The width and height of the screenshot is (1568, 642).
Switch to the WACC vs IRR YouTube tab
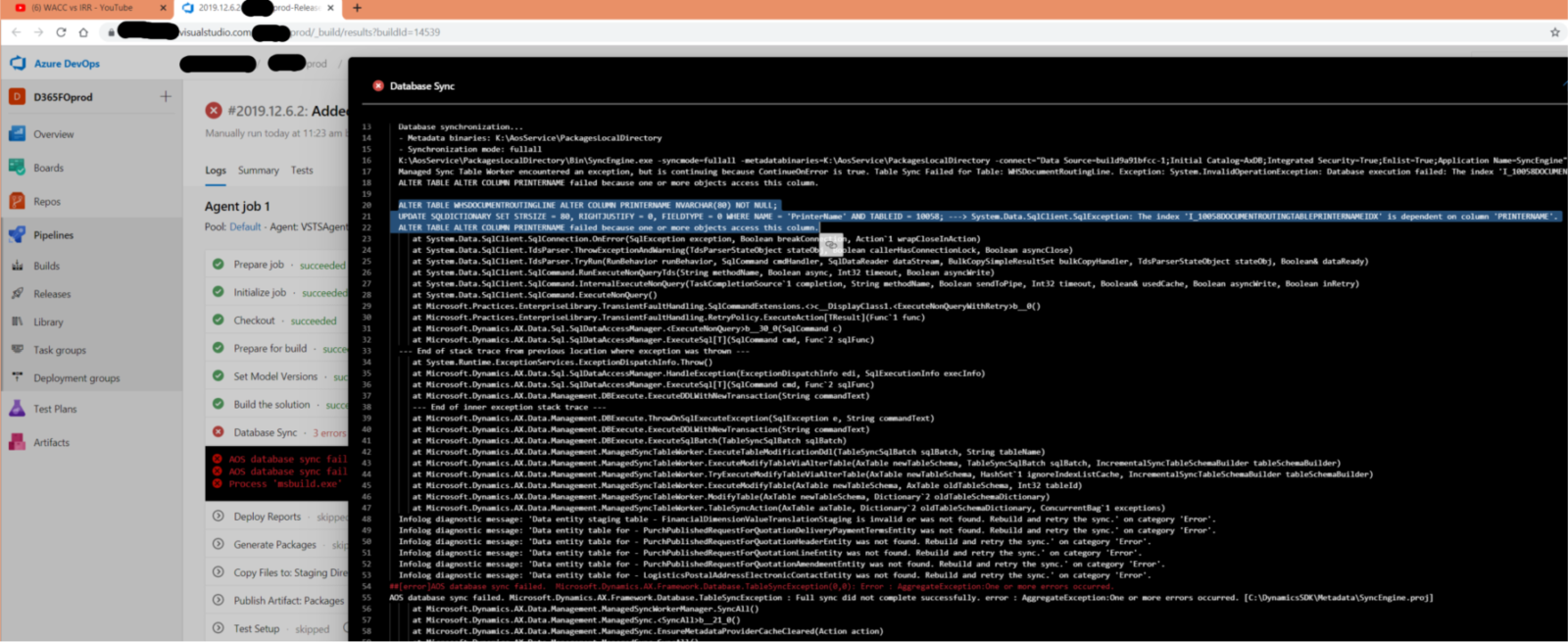(x=83, y=8)
